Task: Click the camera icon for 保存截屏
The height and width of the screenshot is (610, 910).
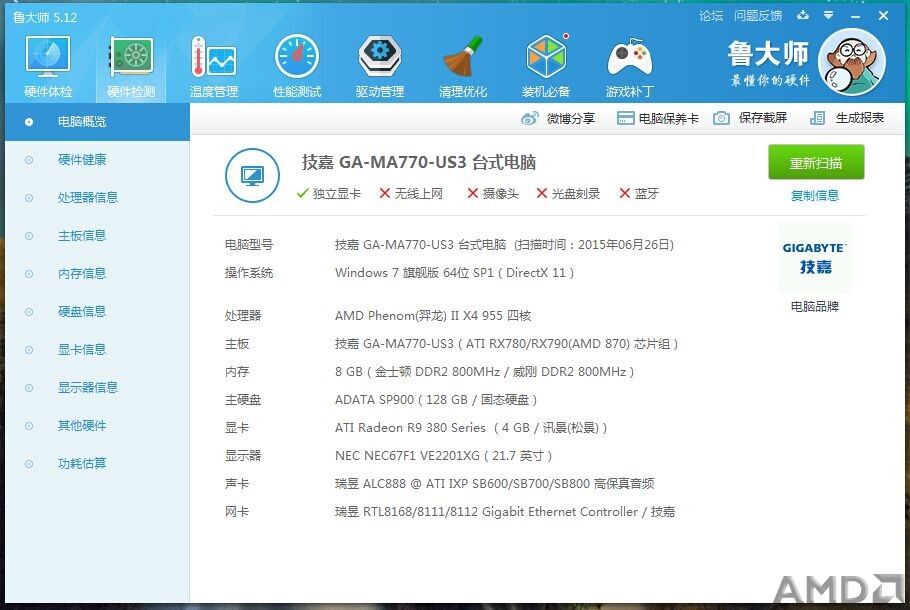Action: coord(721,118)
